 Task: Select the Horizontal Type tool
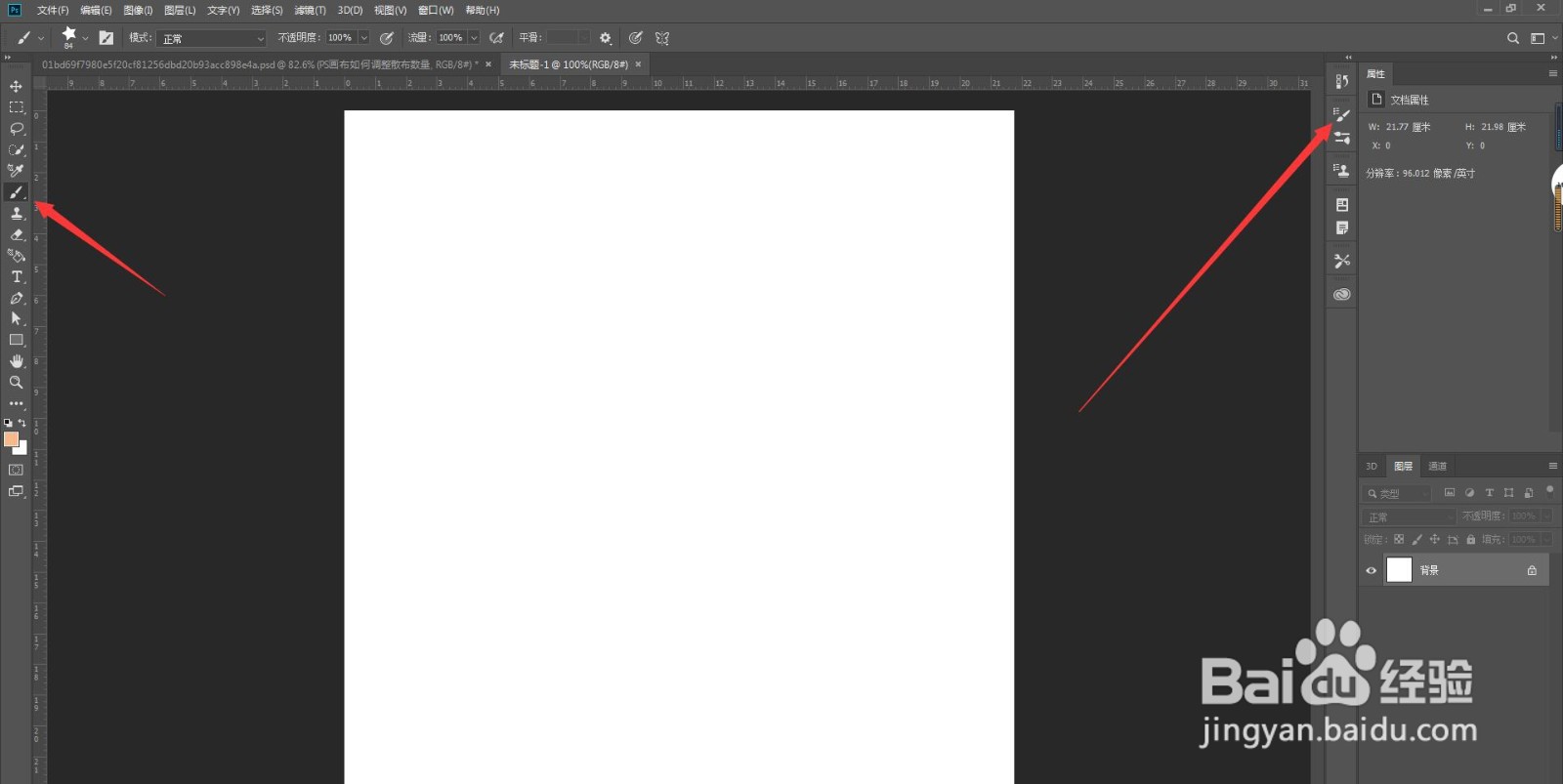17,277
